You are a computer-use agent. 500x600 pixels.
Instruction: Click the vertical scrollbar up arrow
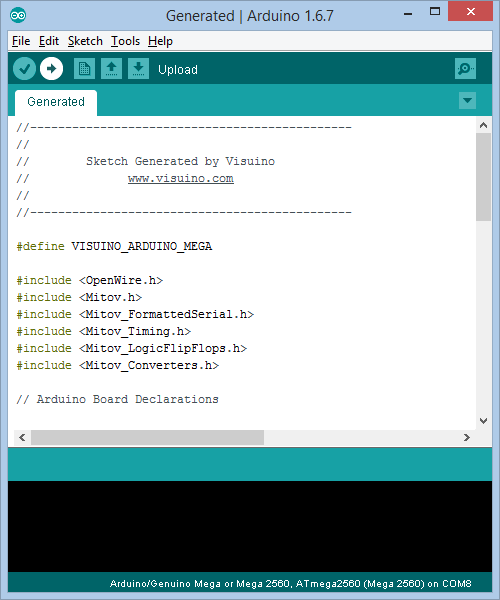tap(484, 125)
